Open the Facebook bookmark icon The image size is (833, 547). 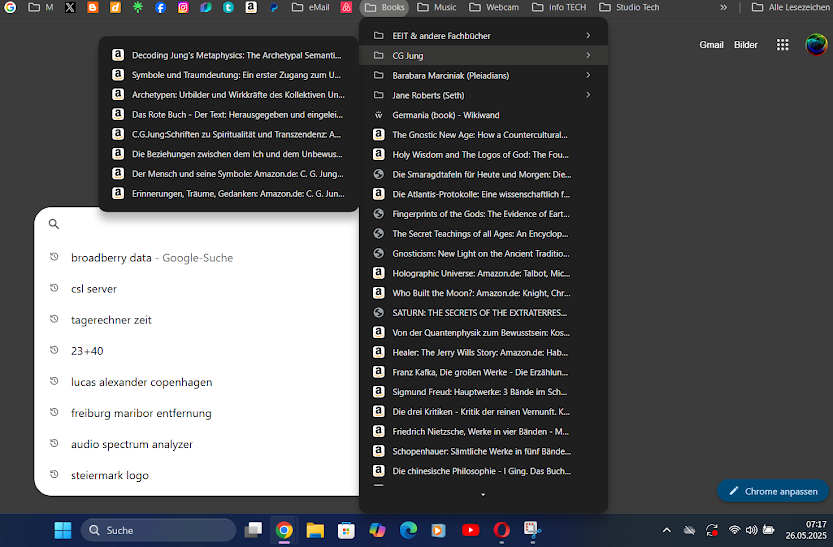(x=160, y=7)
